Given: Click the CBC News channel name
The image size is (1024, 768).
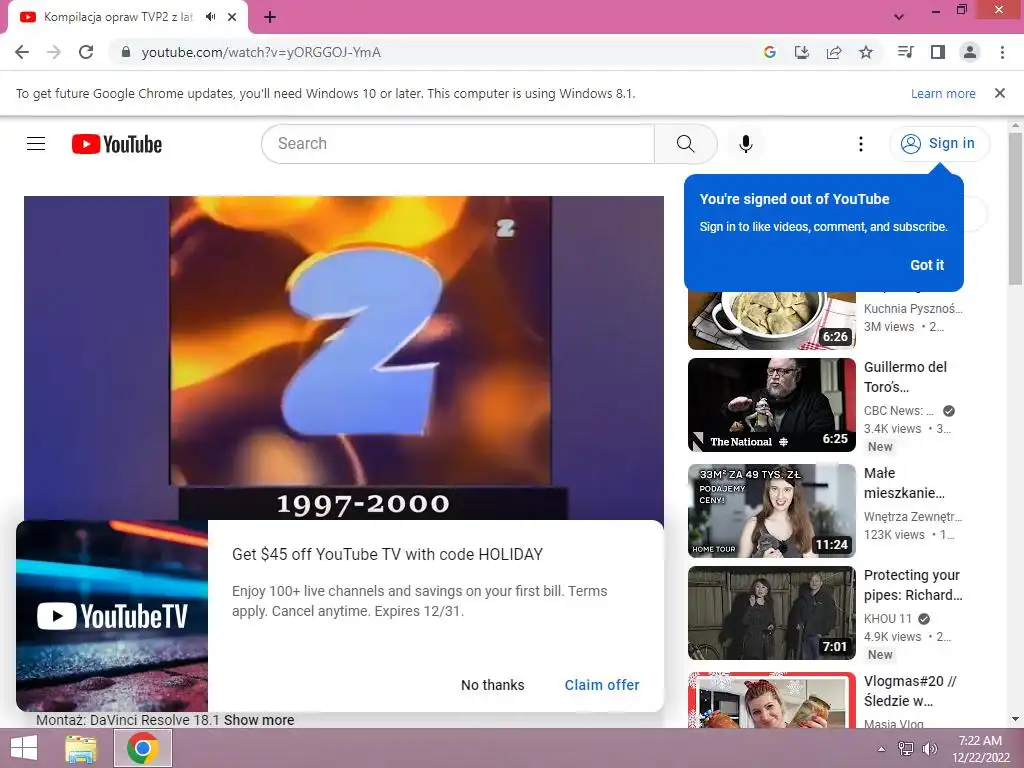Looking at the screenshot, I should [x=899, y=411].
